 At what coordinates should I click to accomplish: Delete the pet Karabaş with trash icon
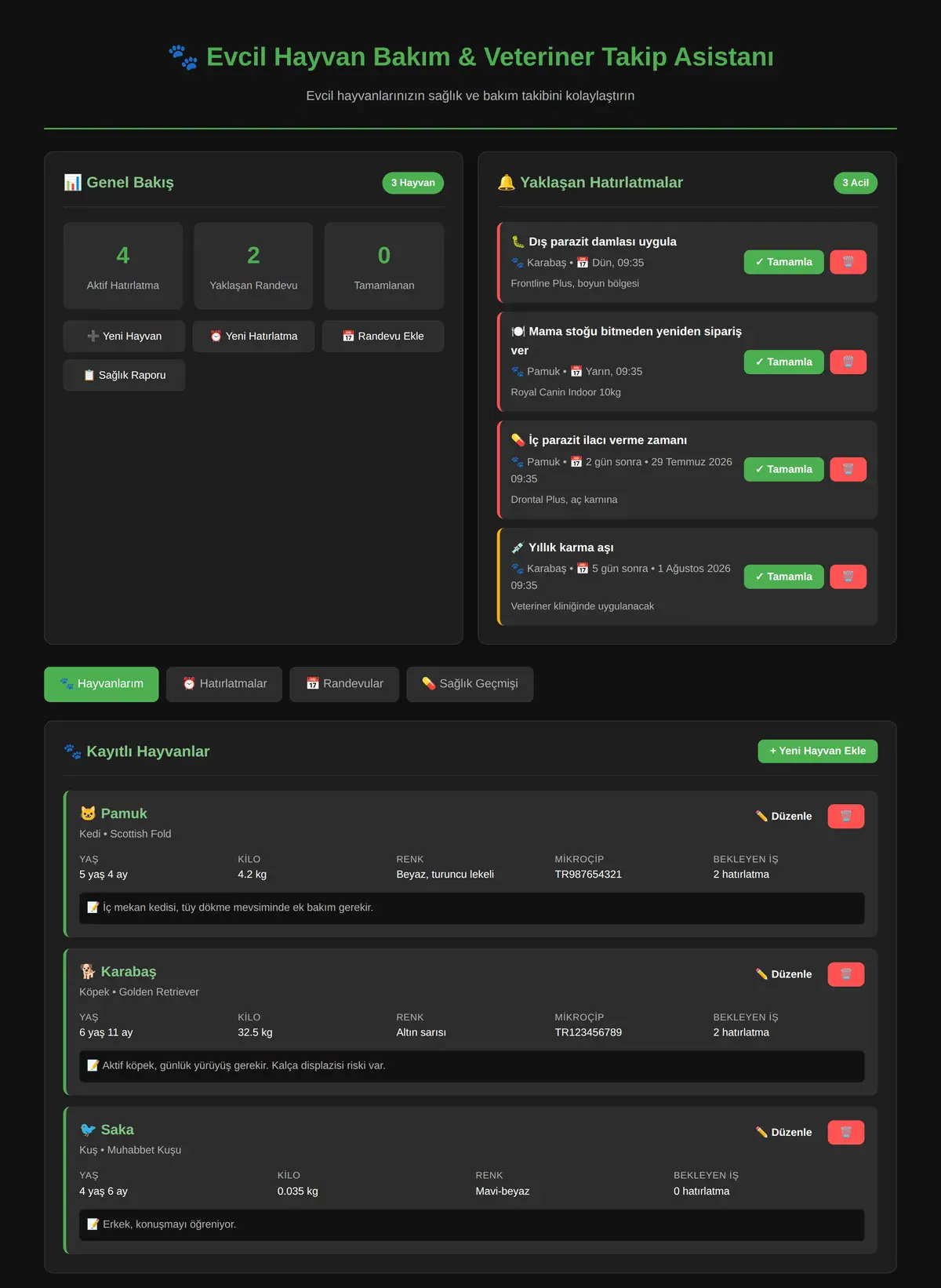click(846, 974)
